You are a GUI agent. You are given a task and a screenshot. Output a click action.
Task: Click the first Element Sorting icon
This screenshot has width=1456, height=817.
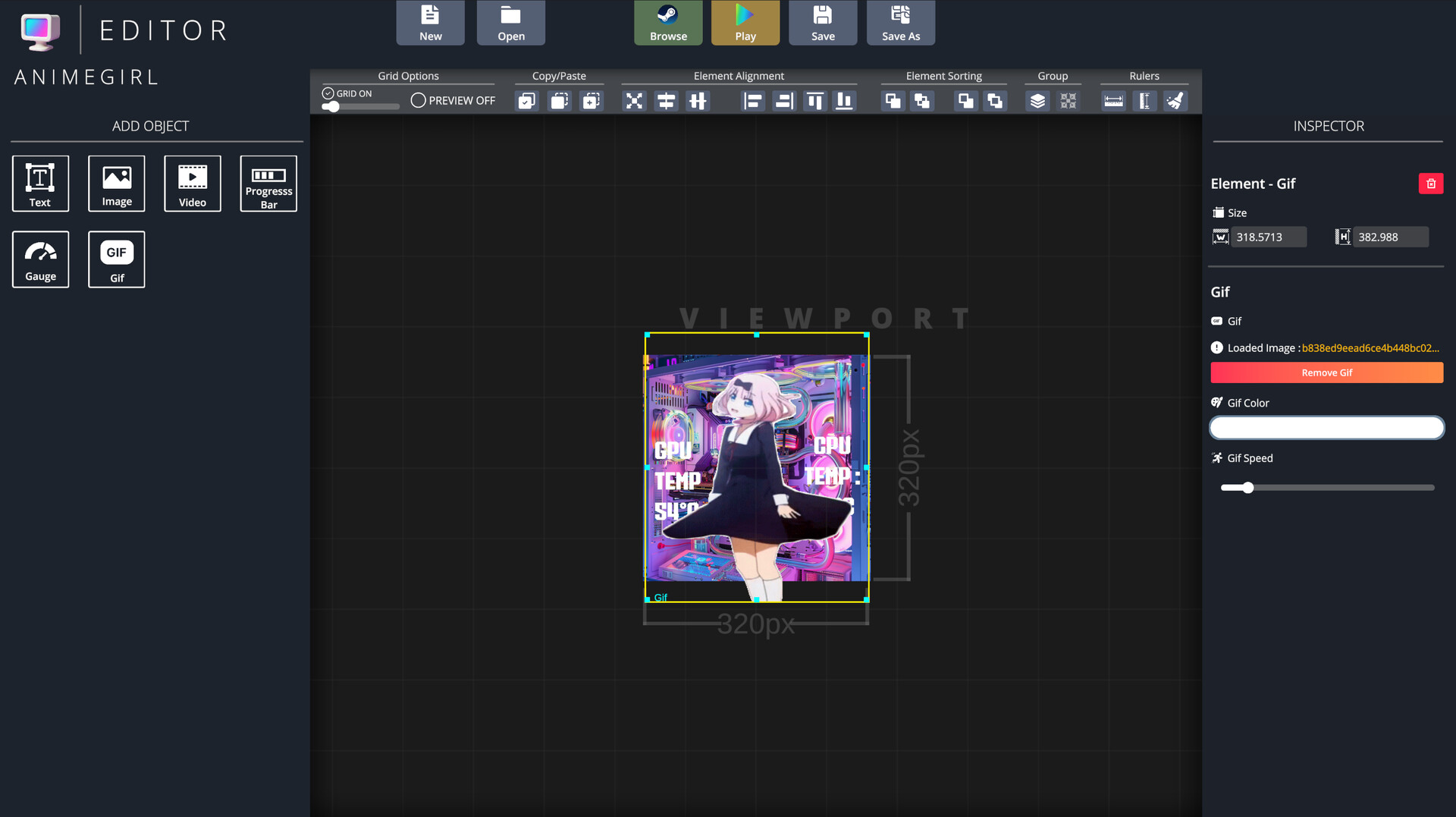click(x=893, y=101)
